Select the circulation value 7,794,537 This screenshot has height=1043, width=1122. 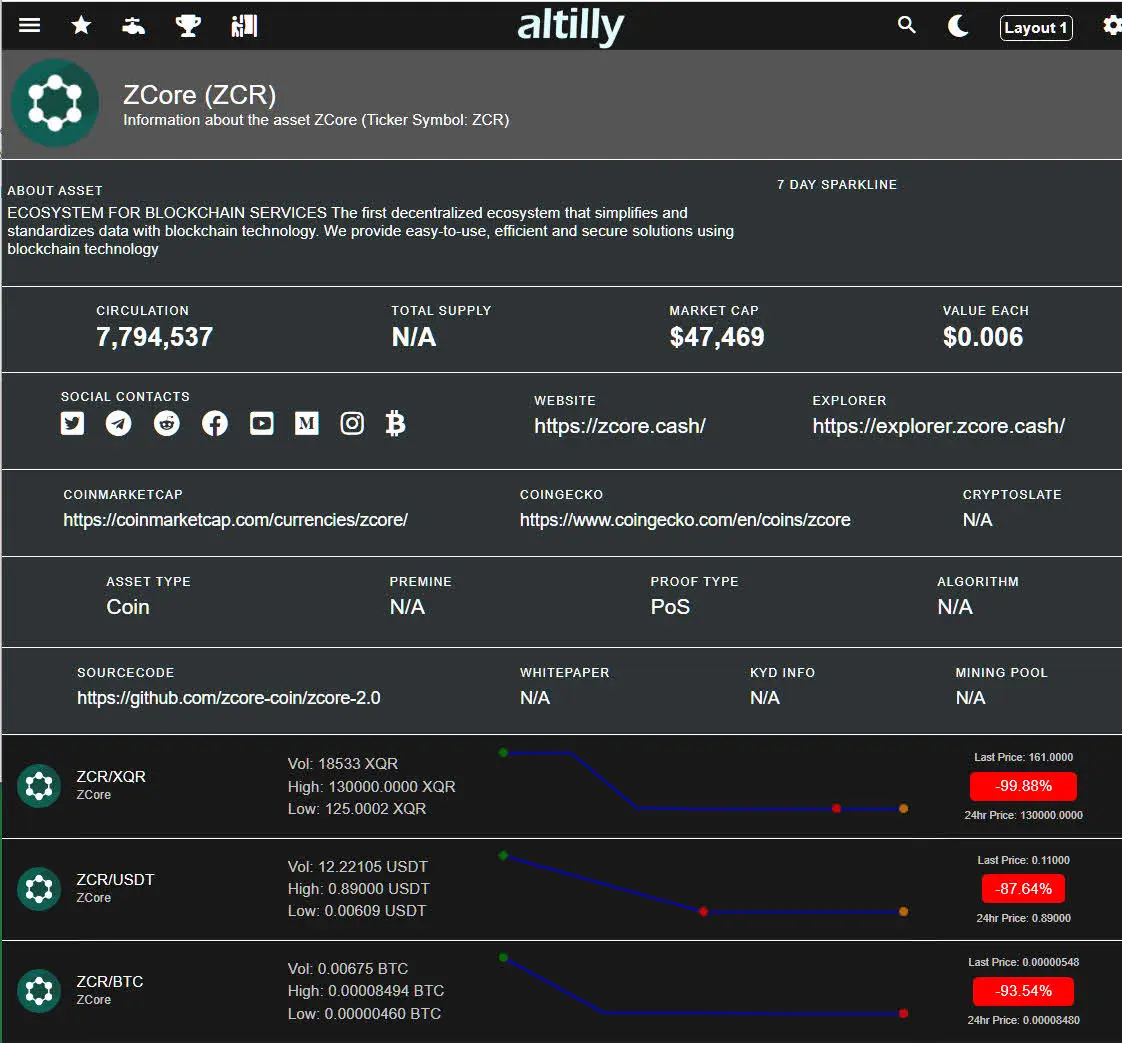[x=155, y=337]
